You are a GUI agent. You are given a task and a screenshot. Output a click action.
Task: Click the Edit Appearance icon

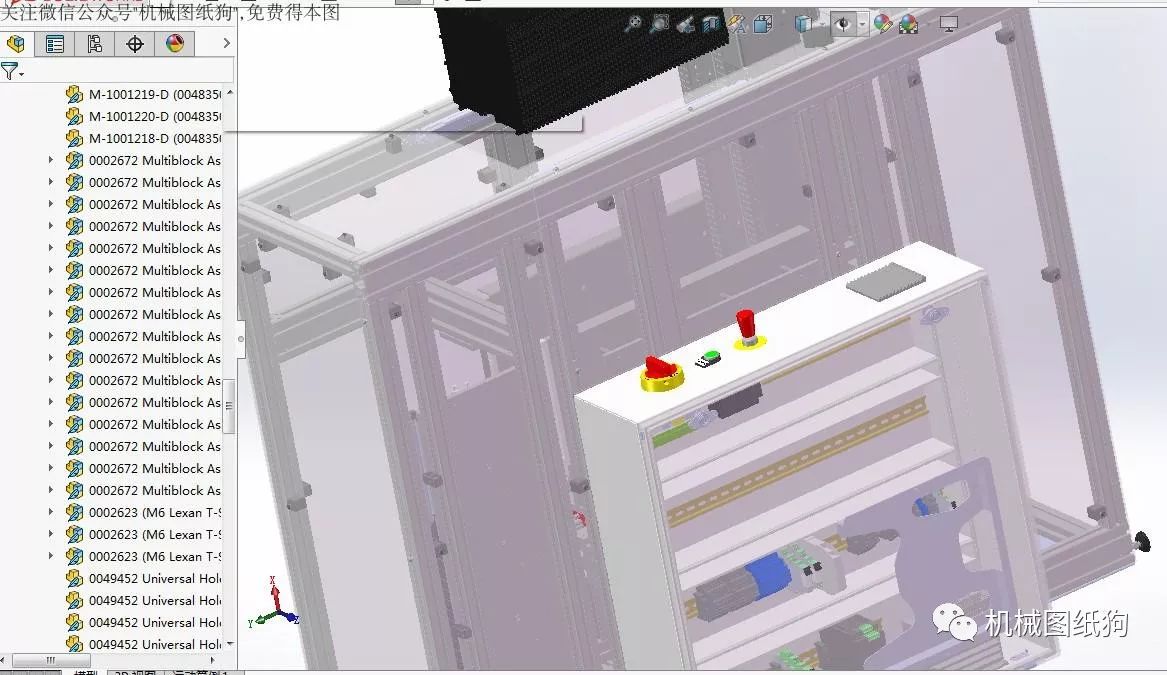coord(883,25)
